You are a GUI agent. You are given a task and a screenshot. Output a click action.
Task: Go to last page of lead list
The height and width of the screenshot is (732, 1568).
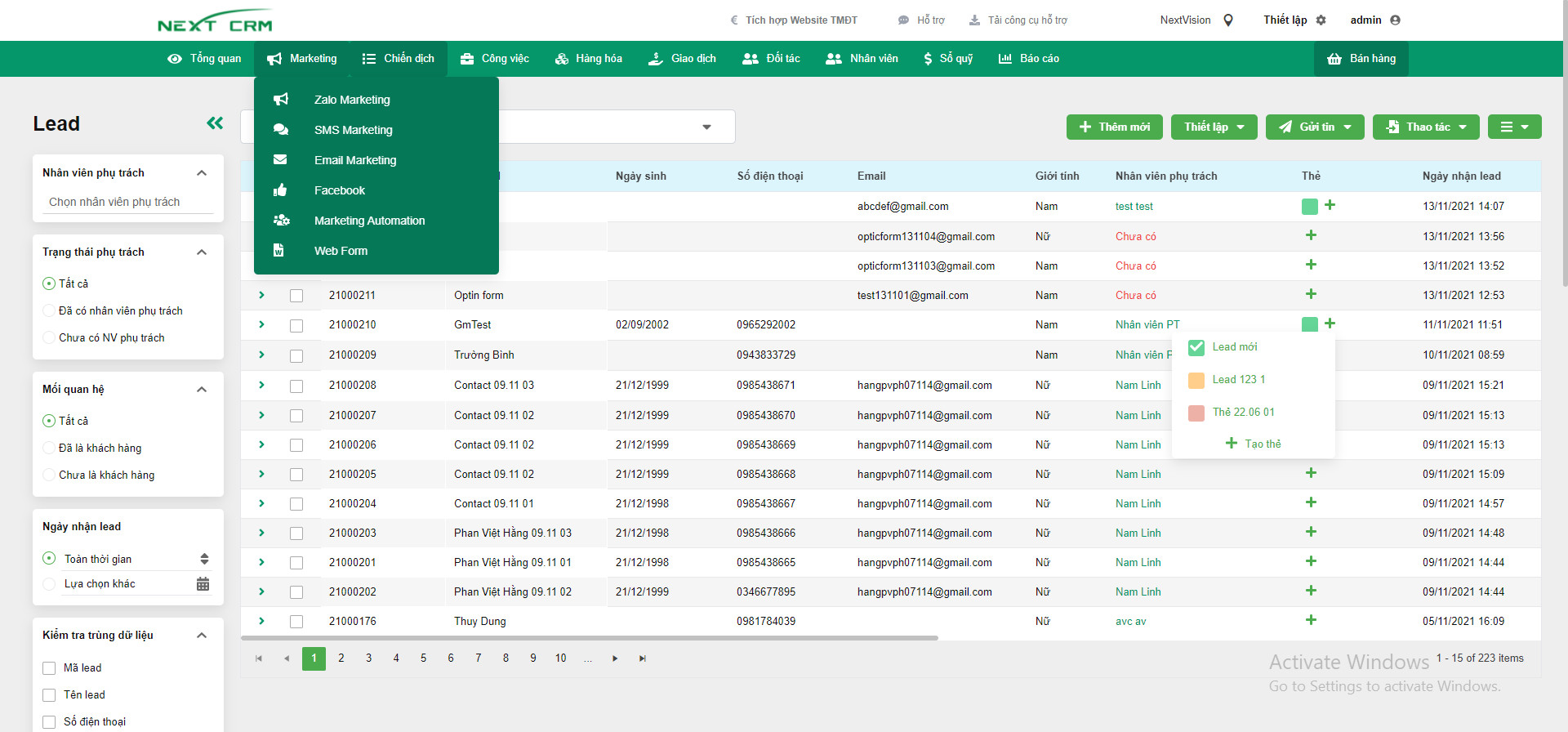(643, 658)
